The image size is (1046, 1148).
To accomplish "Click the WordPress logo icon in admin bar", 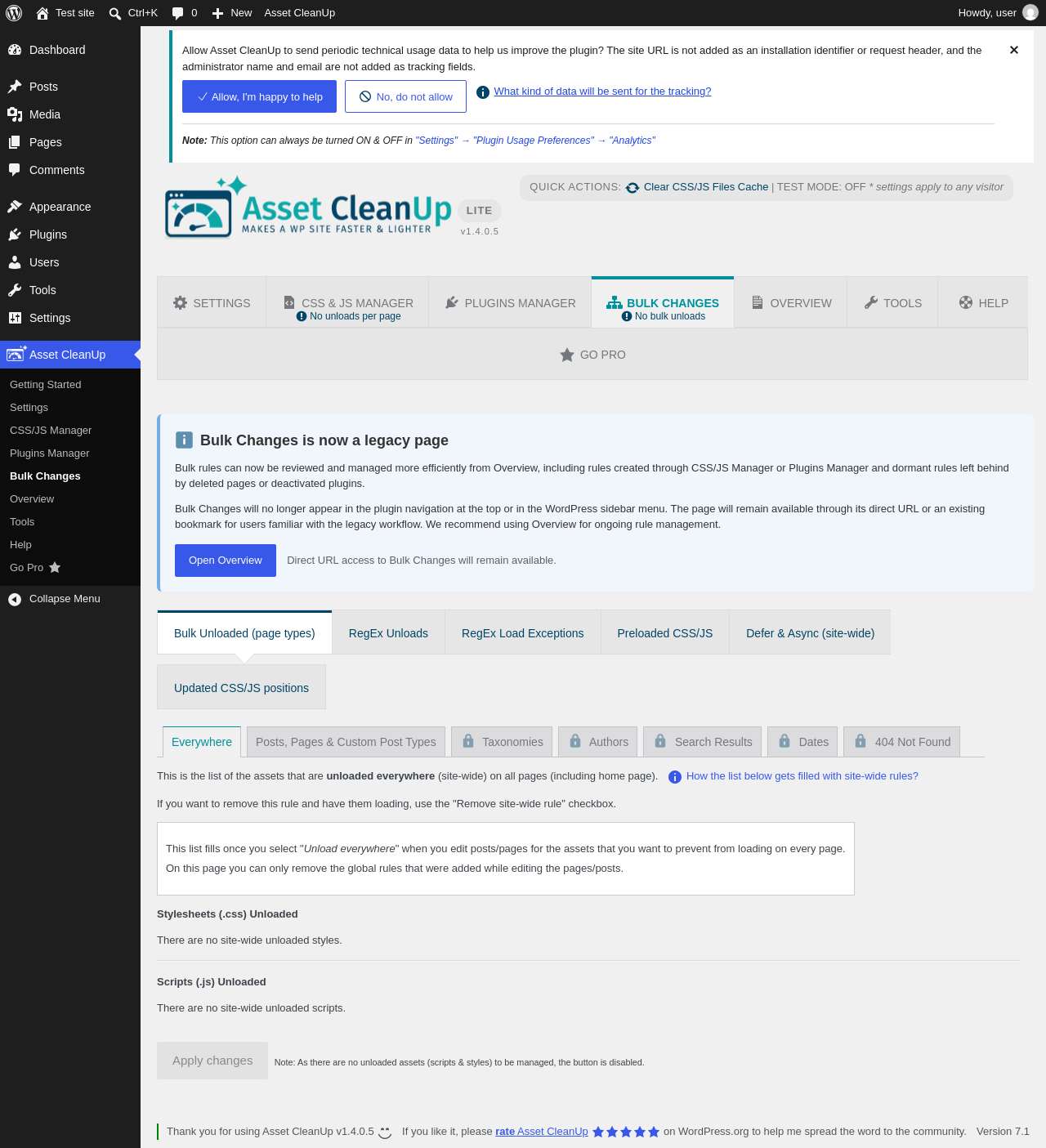I will click(x=14, y=13).
